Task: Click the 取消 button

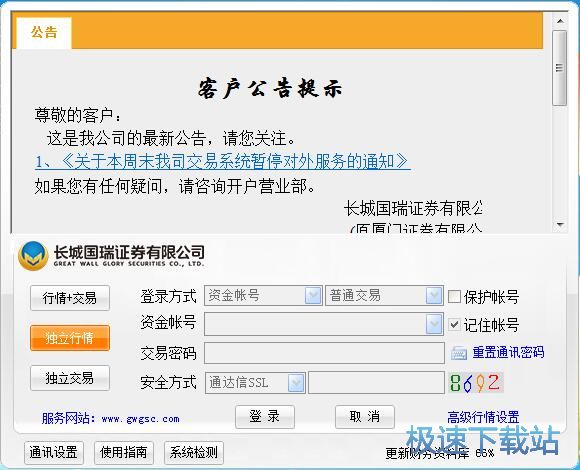Action: tap(365, 417)
